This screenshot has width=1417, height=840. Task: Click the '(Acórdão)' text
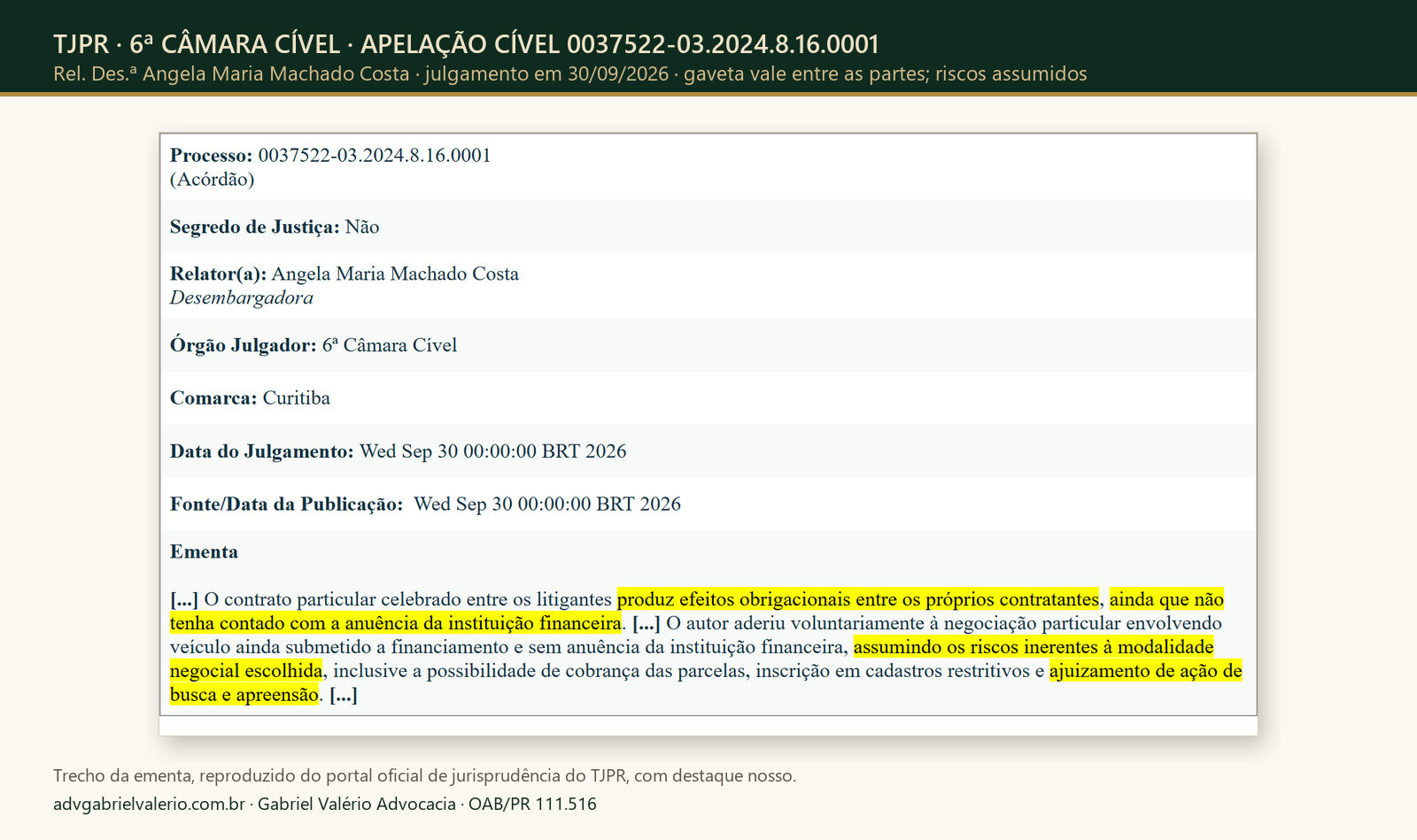(x=212, y=180)
